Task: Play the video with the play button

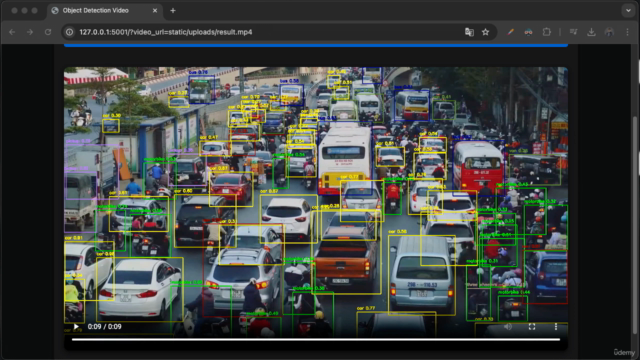Action: coord(76,327)
